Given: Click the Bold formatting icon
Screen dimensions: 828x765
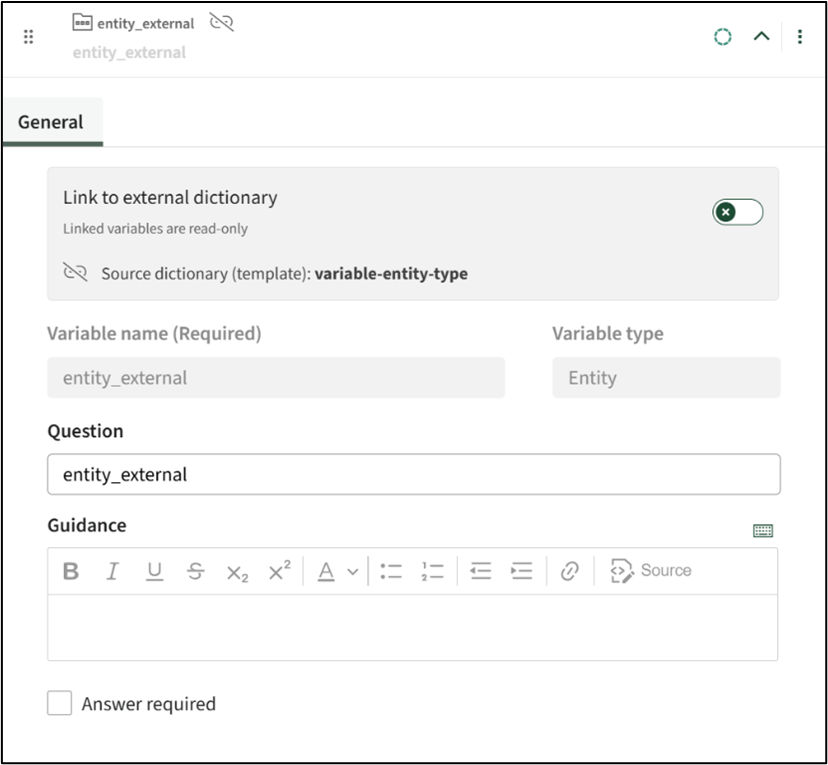Looking at the screenshot, I should [x=71, y=571].
